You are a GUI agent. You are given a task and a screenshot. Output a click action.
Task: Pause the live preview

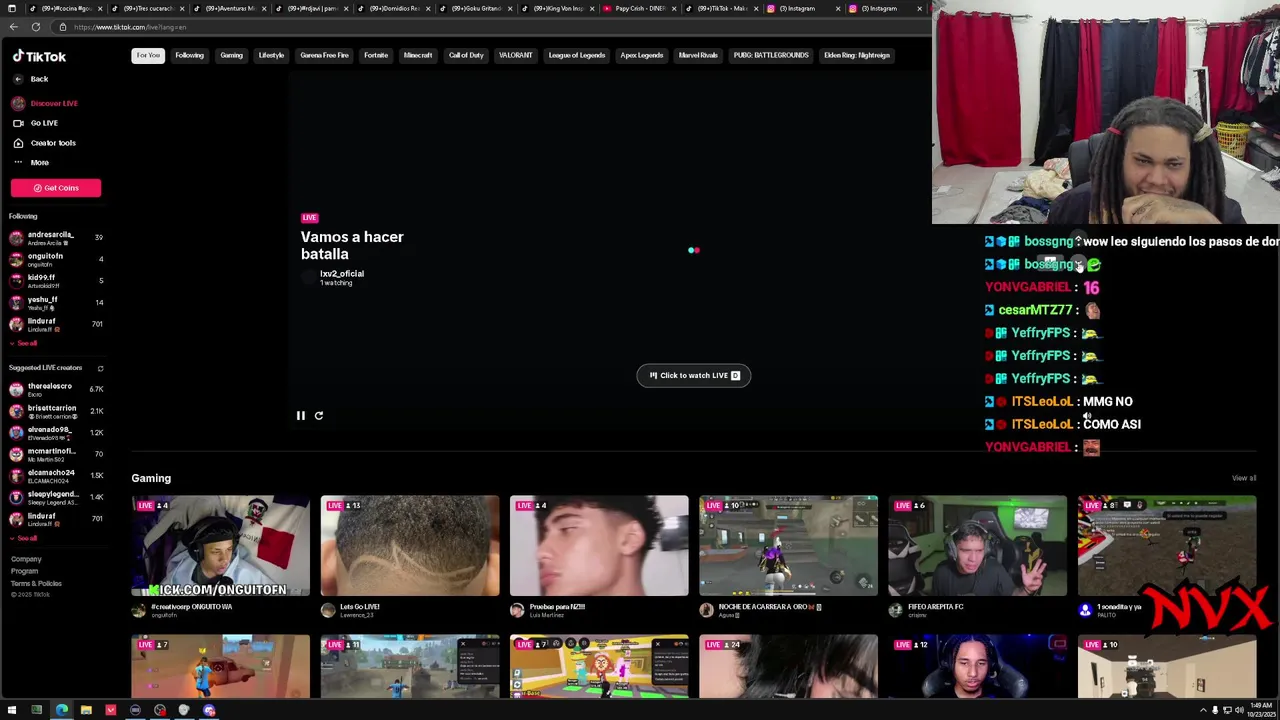coord(300,416)
